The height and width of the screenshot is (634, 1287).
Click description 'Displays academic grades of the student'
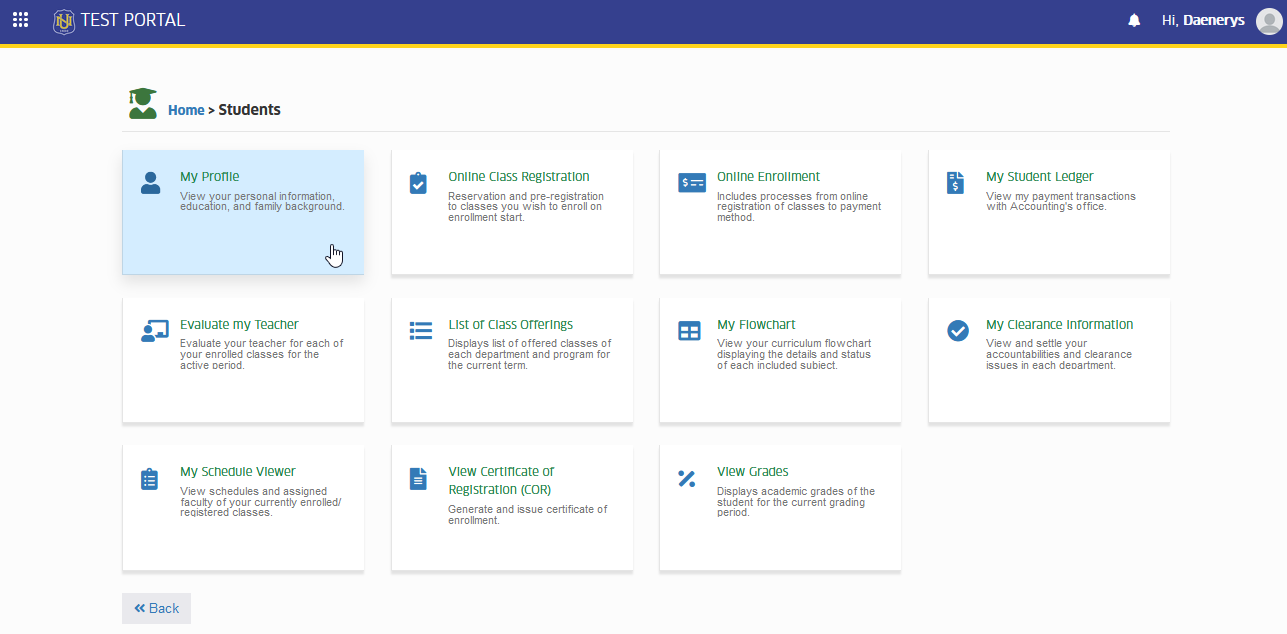click(x=796, y=502)
